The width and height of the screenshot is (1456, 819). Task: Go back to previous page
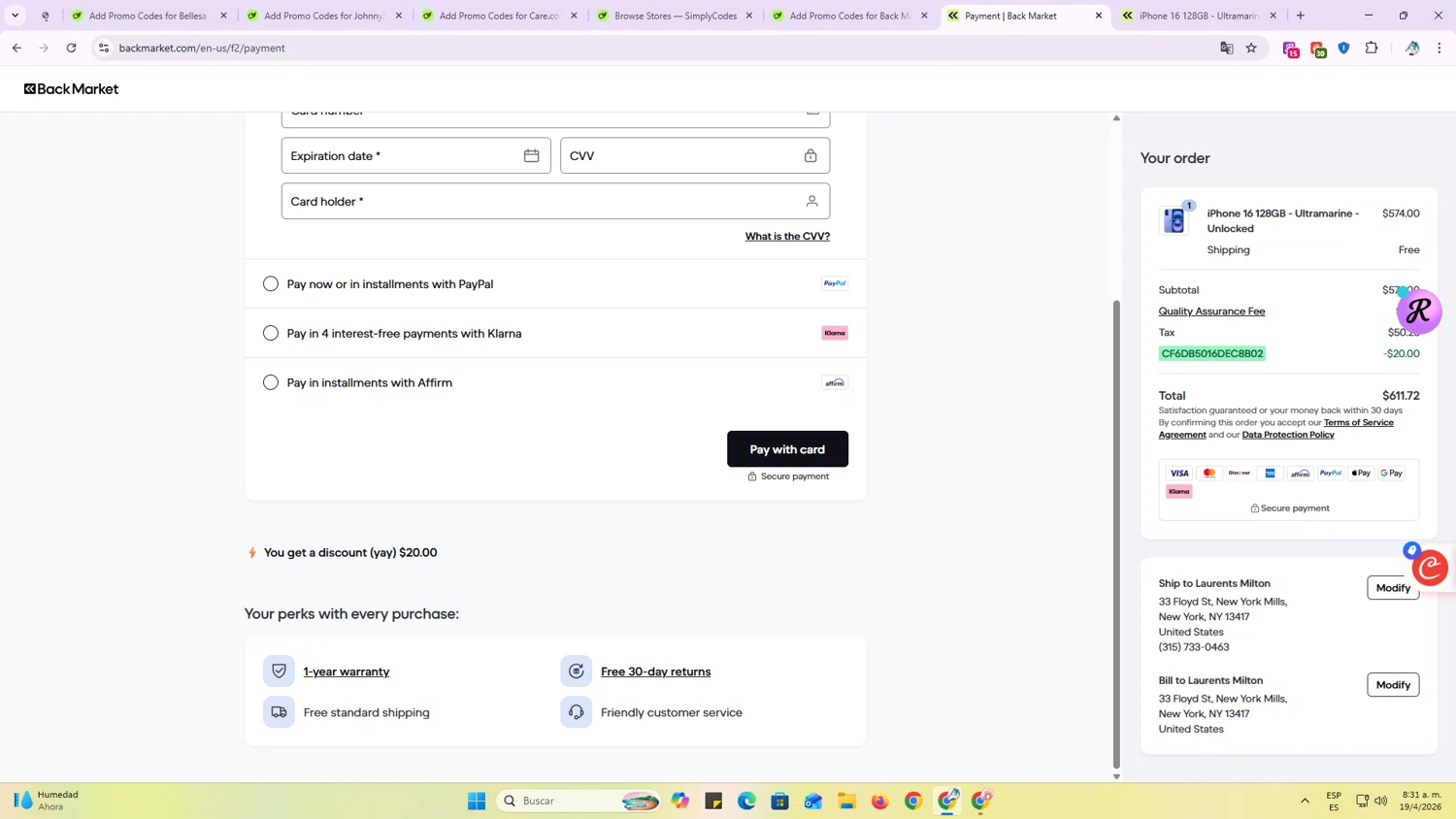point(17,48)
